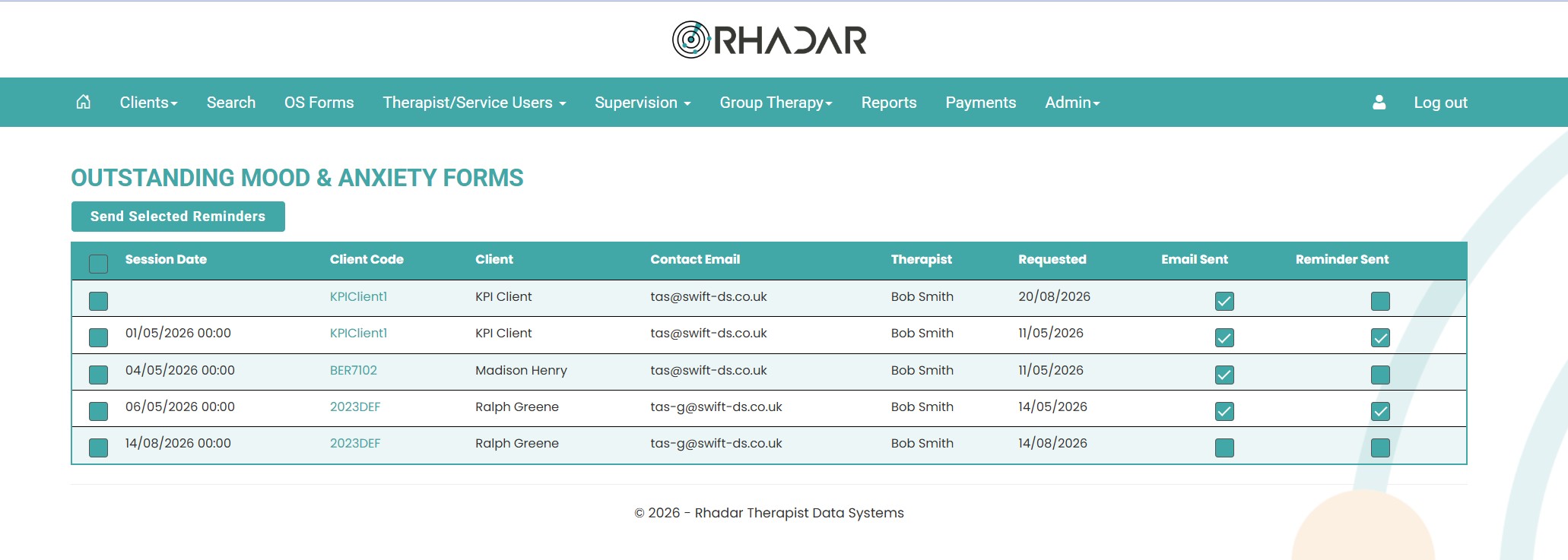This screenshot has width=1568, height=560.
Task: Open the Search page
Action: (x=231, y=103)
